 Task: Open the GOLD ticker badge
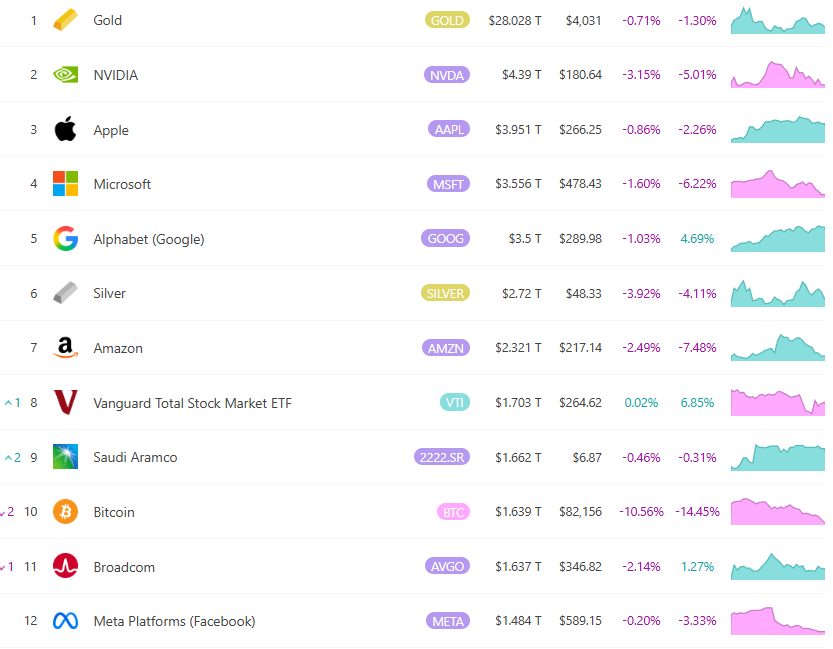click(x=447, y=19)
